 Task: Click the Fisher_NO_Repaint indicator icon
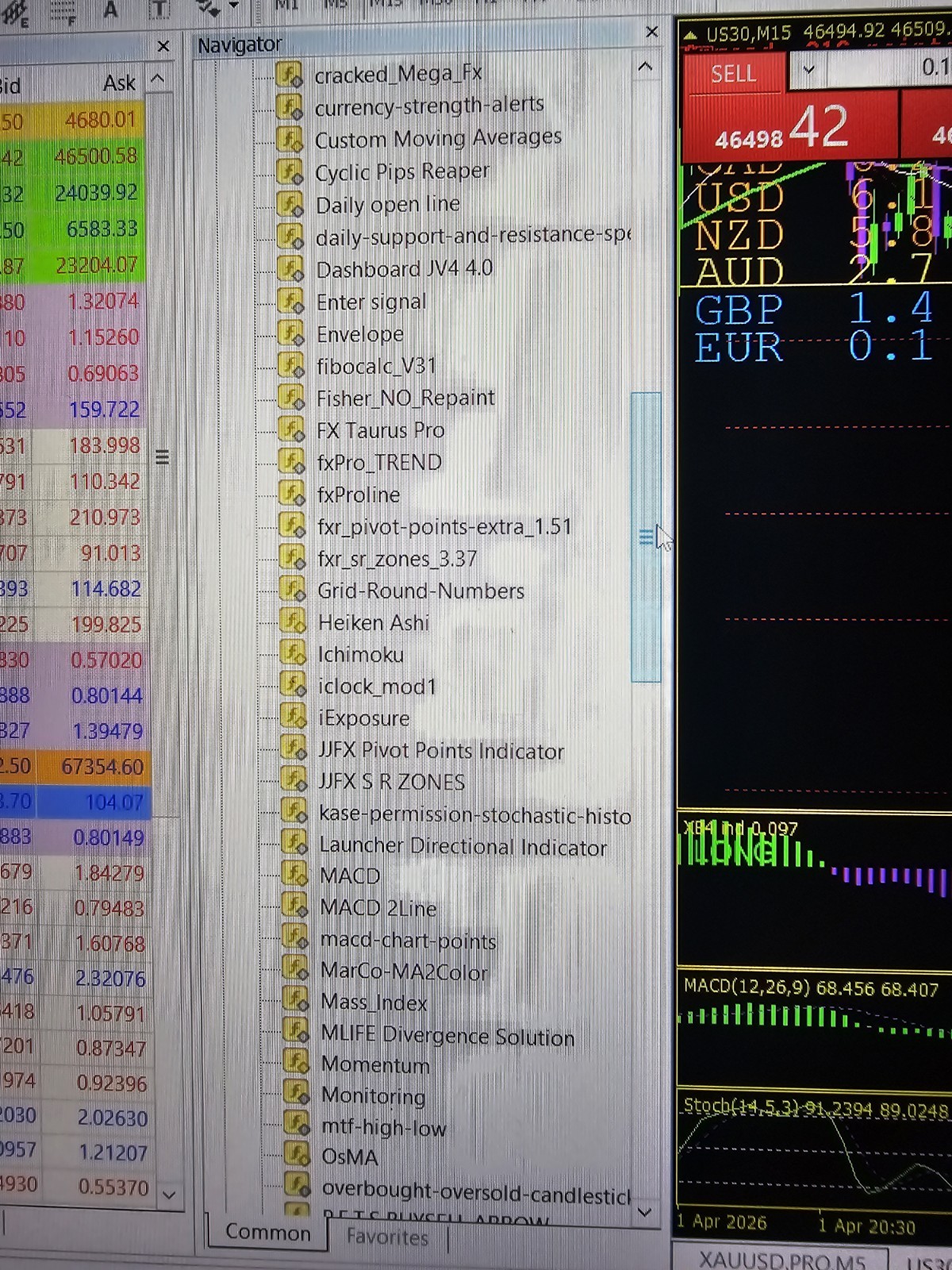click(291, 397)
